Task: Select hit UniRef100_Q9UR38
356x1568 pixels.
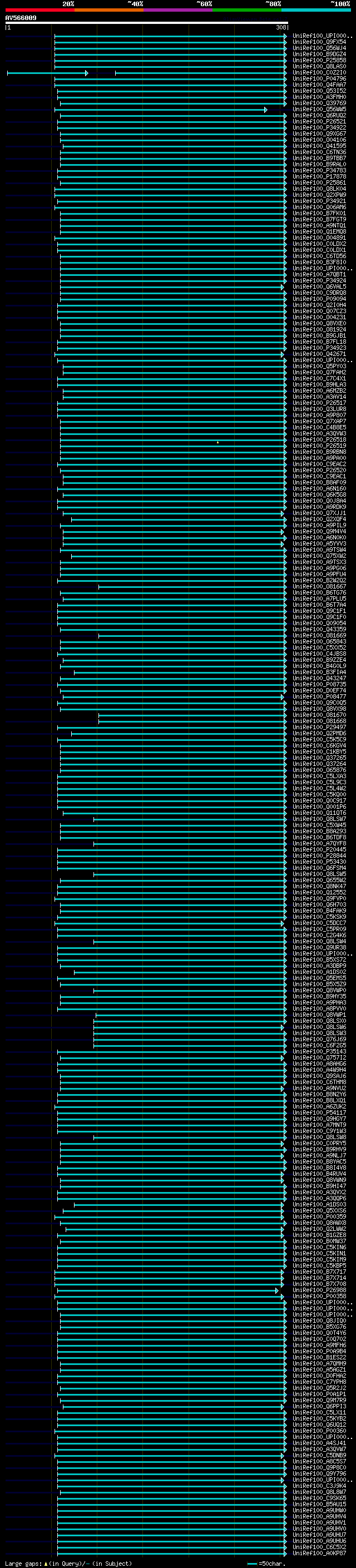Action: (319, 948)
